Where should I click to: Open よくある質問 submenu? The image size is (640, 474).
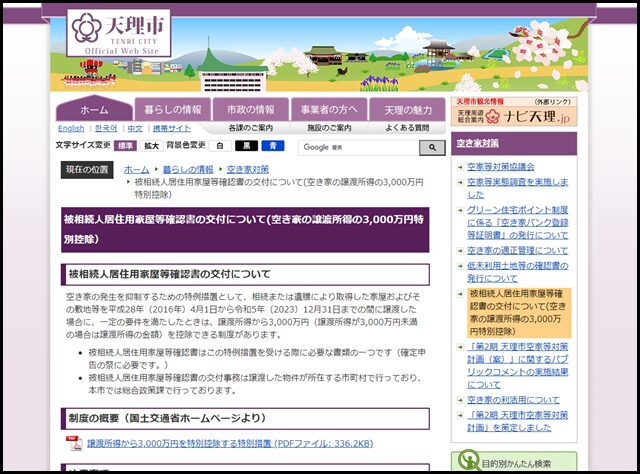coord(407,128)
